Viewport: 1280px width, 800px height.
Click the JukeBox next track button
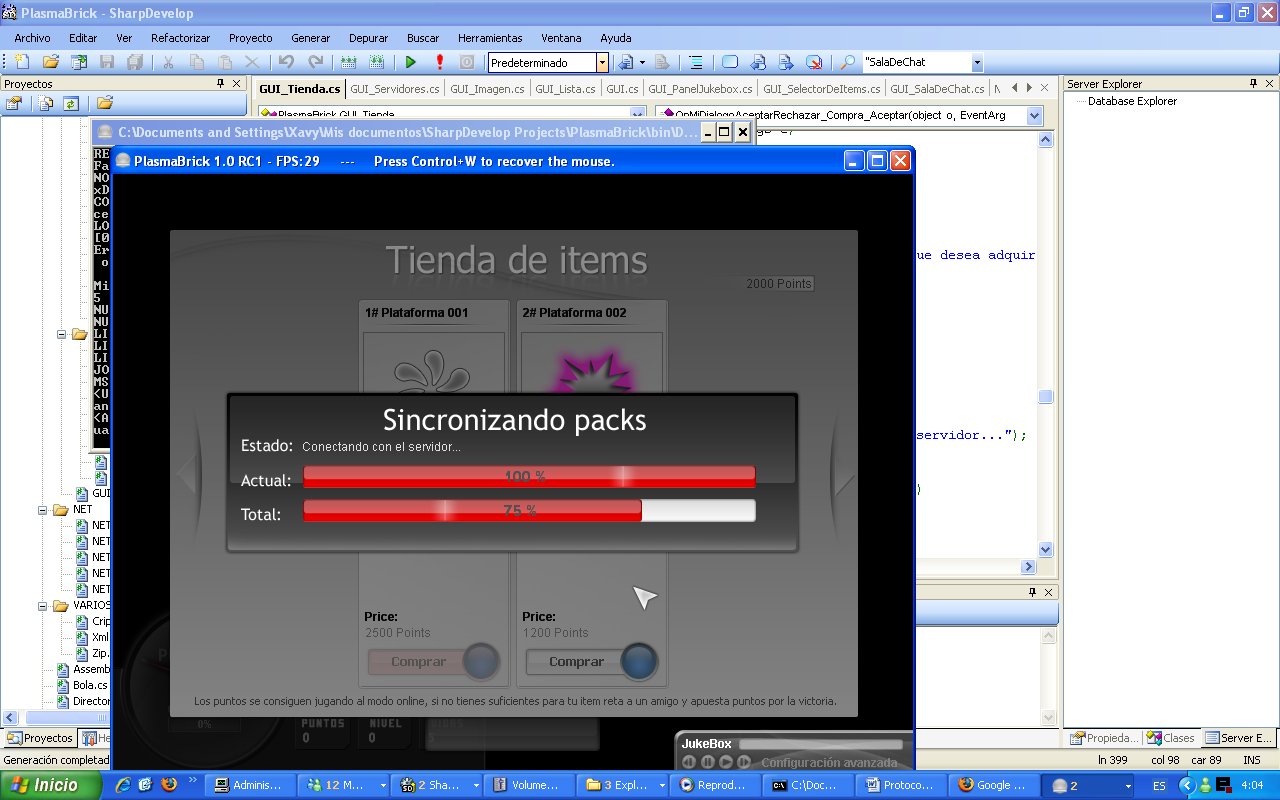coord(745,762)
